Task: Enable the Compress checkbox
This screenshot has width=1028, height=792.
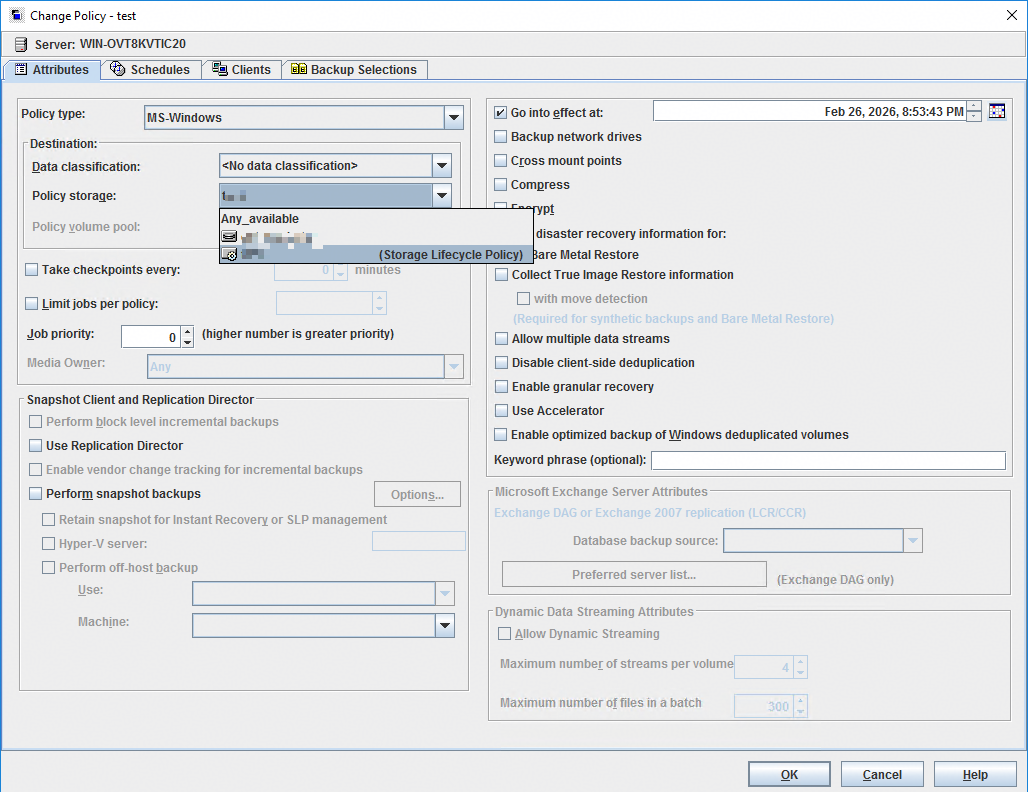Action: [x=501, y=185]
